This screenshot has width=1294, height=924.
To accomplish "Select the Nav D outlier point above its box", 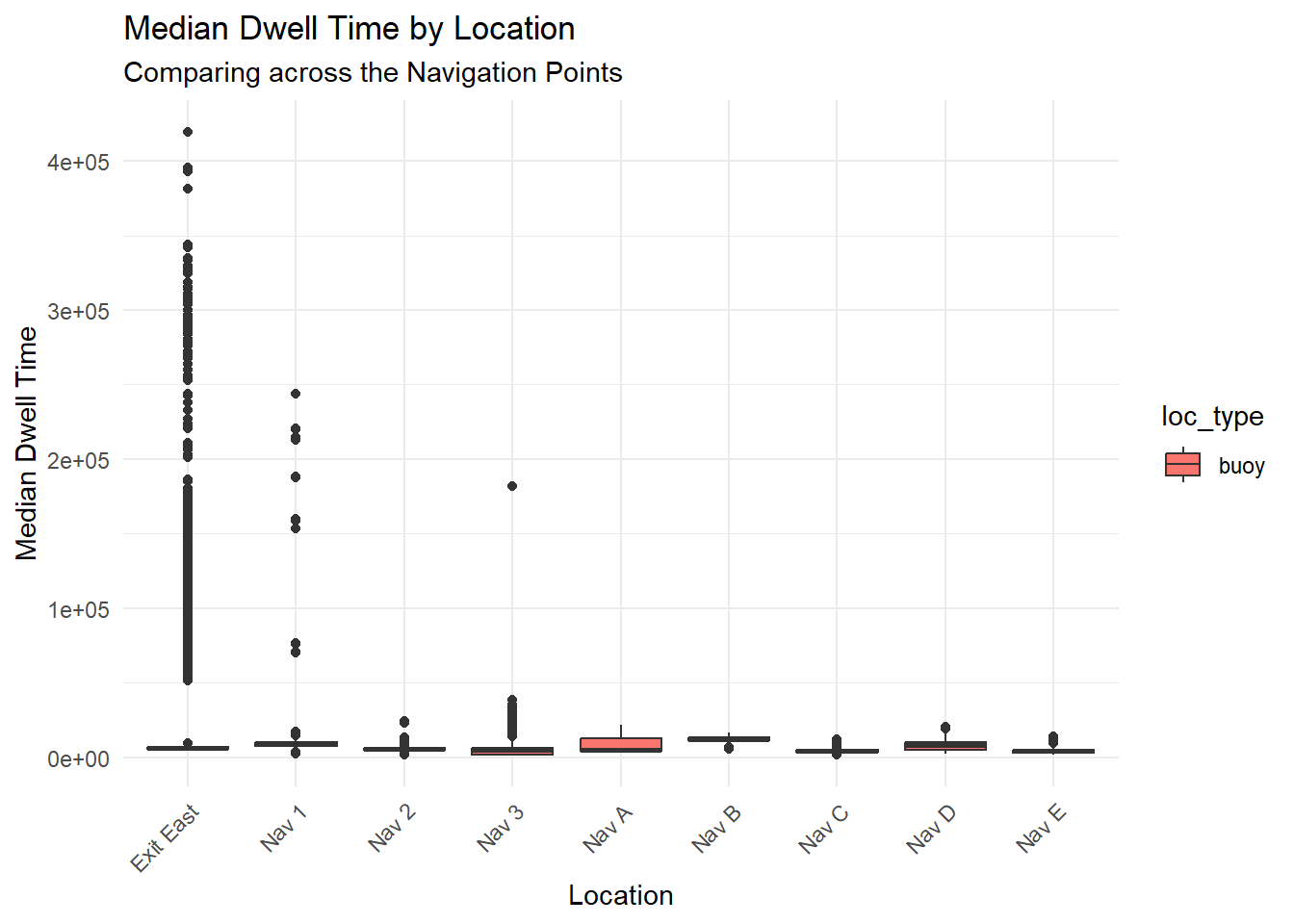I will [x=945, y=728].
